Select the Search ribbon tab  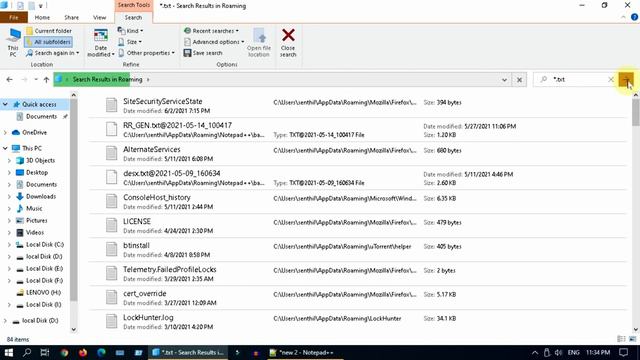(133, 18)
